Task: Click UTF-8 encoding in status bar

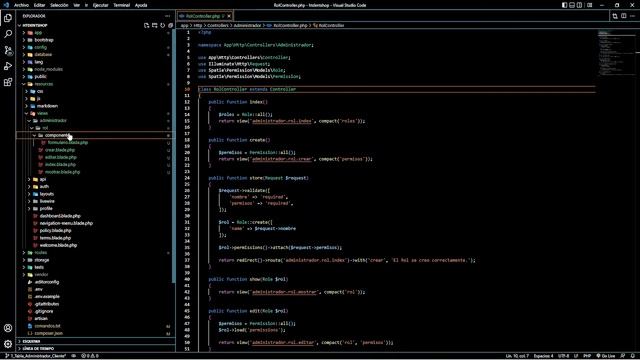Action: coord(564,356)
